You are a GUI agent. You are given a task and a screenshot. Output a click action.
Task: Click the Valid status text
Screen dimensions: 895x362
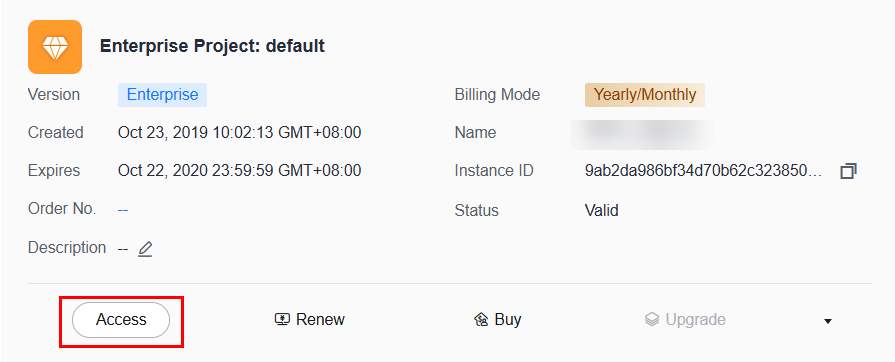(602, 210)
